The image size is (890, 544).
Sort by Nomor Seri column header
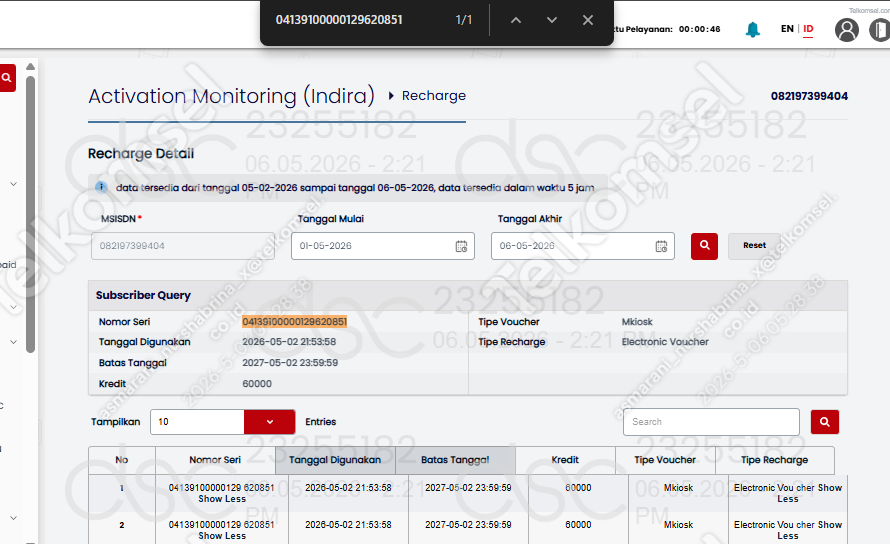(x=215, y=460)
